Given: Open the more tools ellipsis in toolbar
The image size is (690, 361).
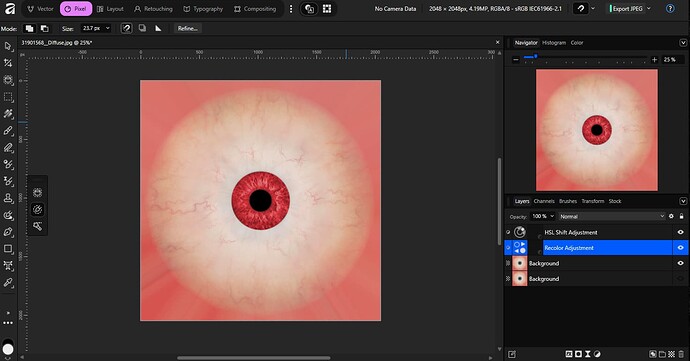Looking at the screenshot, I should 8,323.
